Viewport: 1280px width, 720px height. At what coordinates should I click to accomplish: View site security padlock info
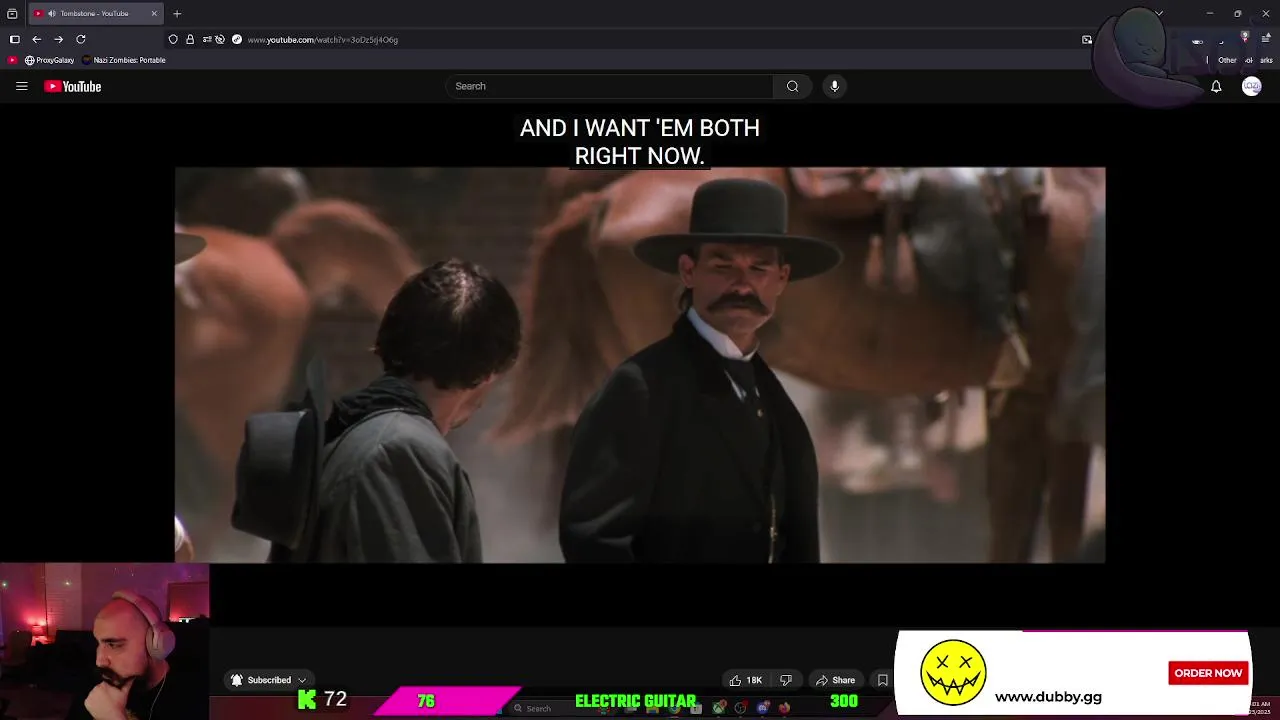click(190, 39)
